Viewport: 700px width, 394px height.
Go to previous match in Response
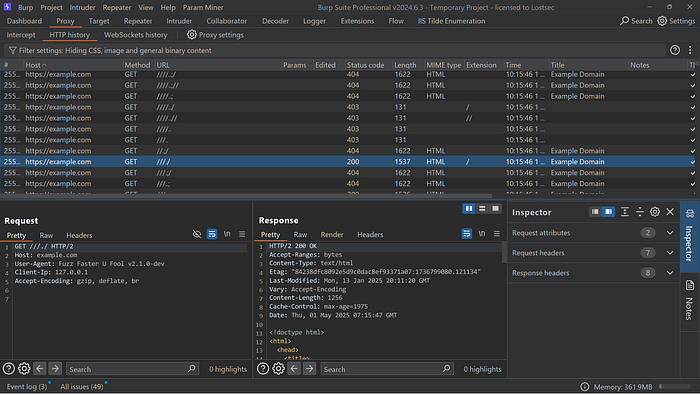pos(294,369)
